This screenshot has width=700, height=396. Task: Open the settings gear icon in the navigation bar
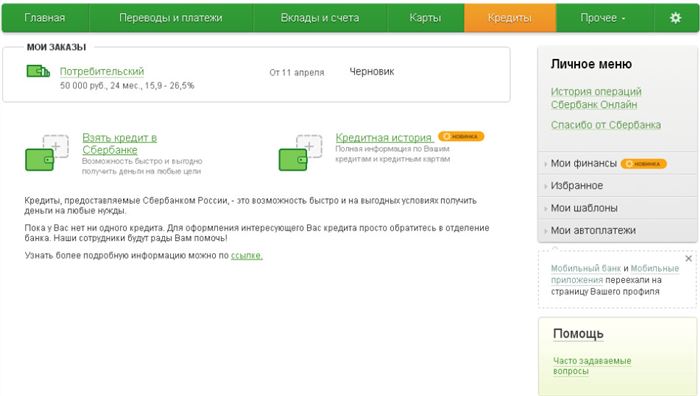pyautogui.click(x=675, y=18)
